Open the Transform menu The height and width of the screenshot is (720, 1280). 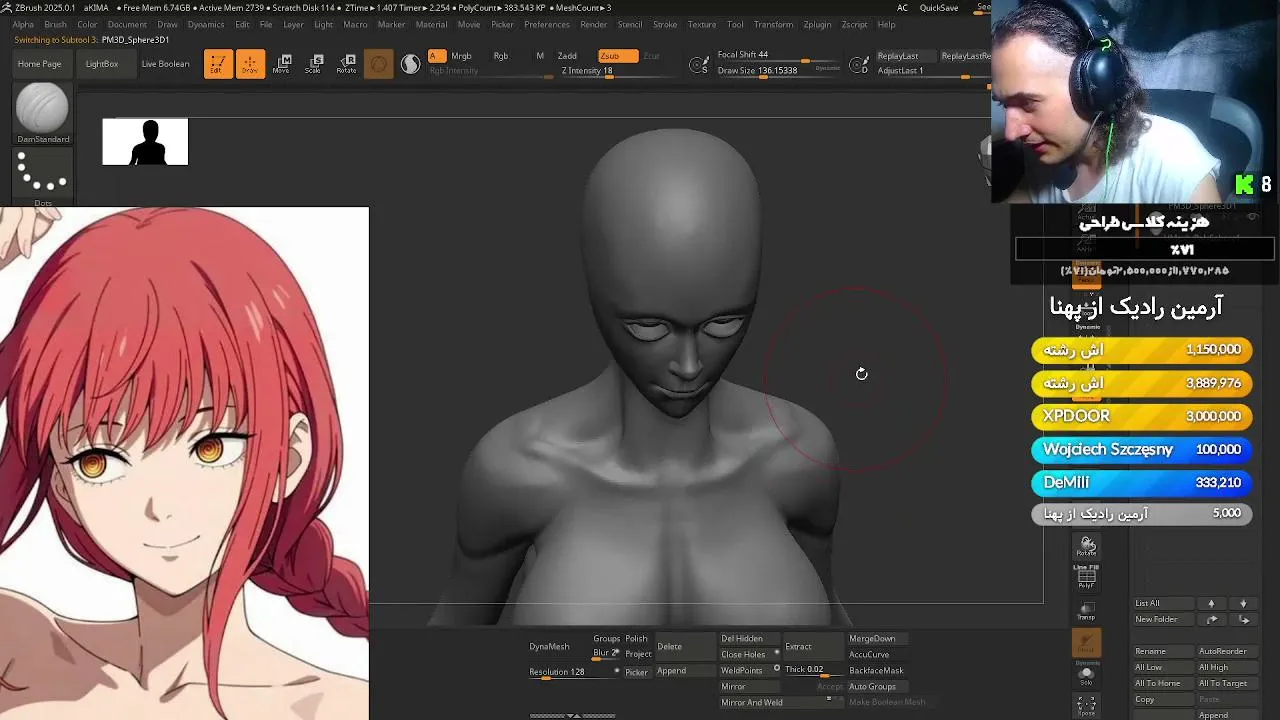point(773,24)
